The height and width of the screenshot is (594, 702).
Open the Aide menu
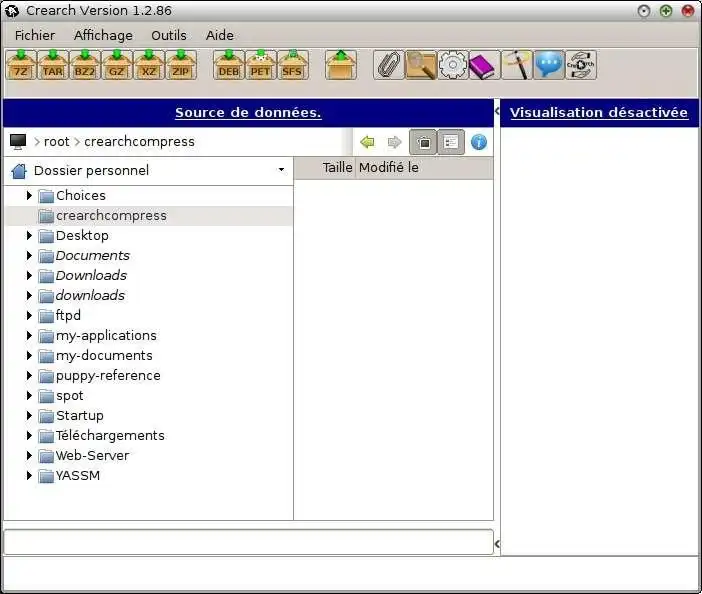220,35
